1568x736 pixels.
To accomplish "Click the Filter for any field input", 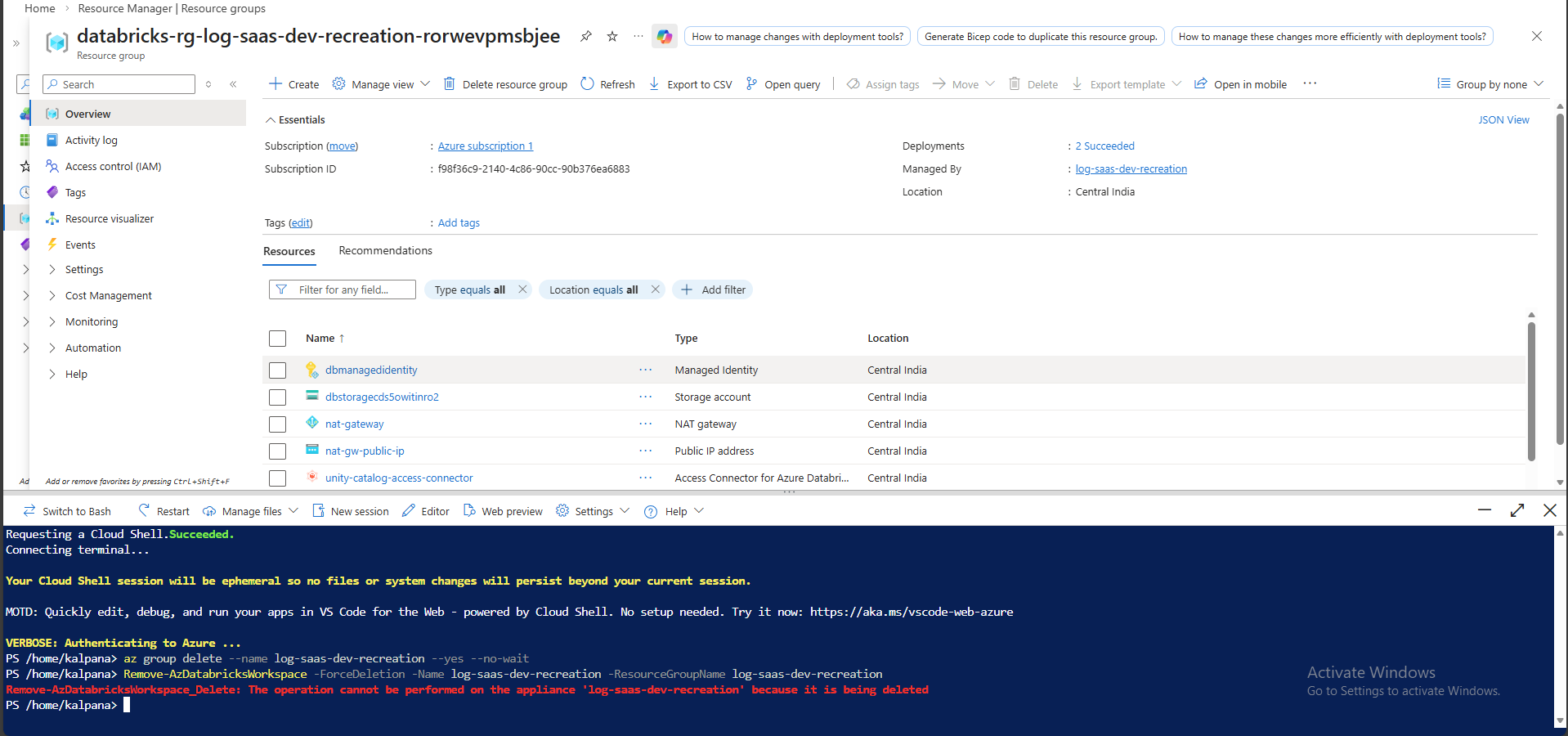I will [x=343, y=289].
